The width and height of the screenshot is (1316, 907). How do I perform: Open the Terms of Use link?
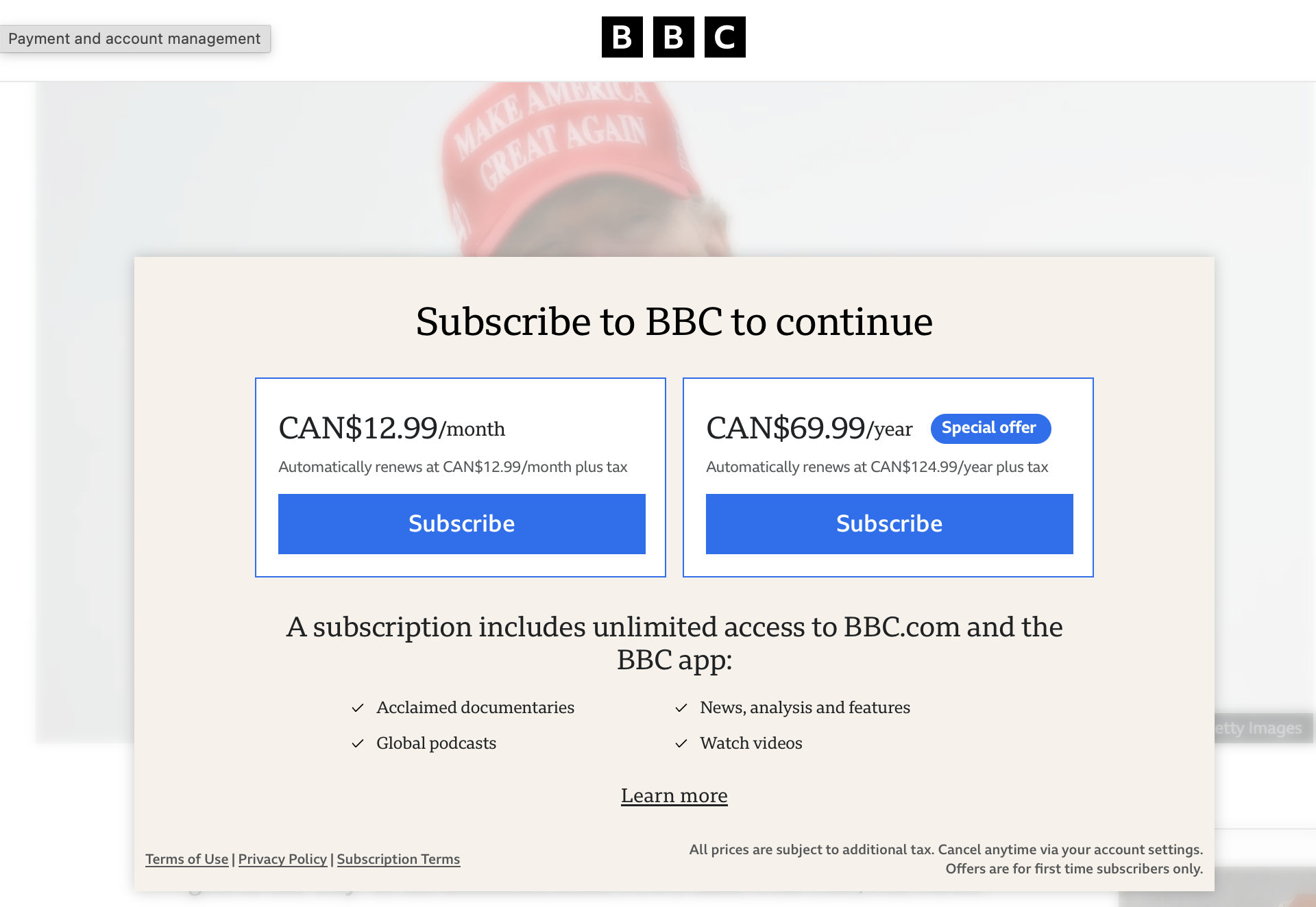[187, 859]
